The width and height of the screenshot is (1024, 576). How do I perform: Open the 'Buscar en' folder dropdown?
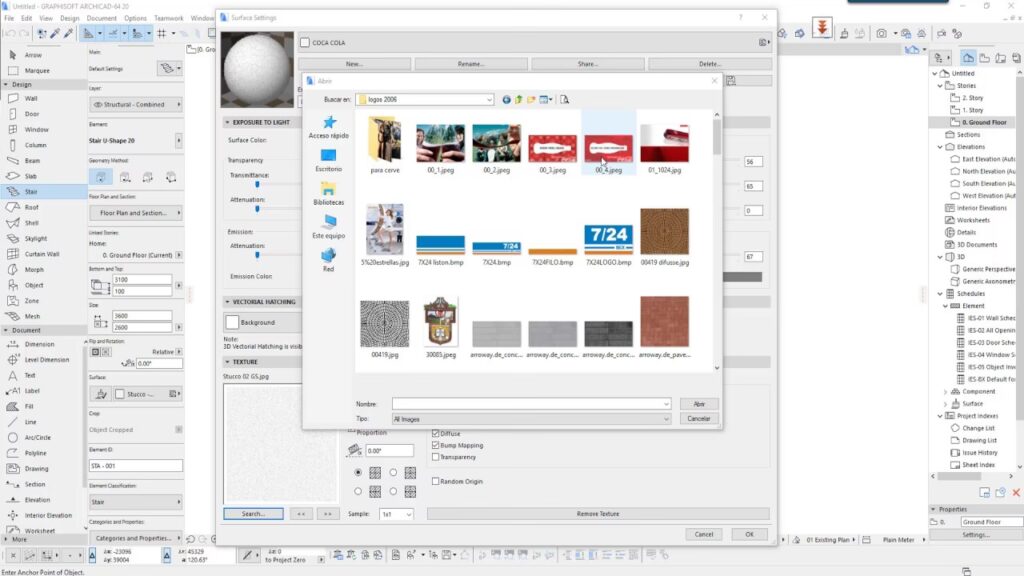click(488, 100)
